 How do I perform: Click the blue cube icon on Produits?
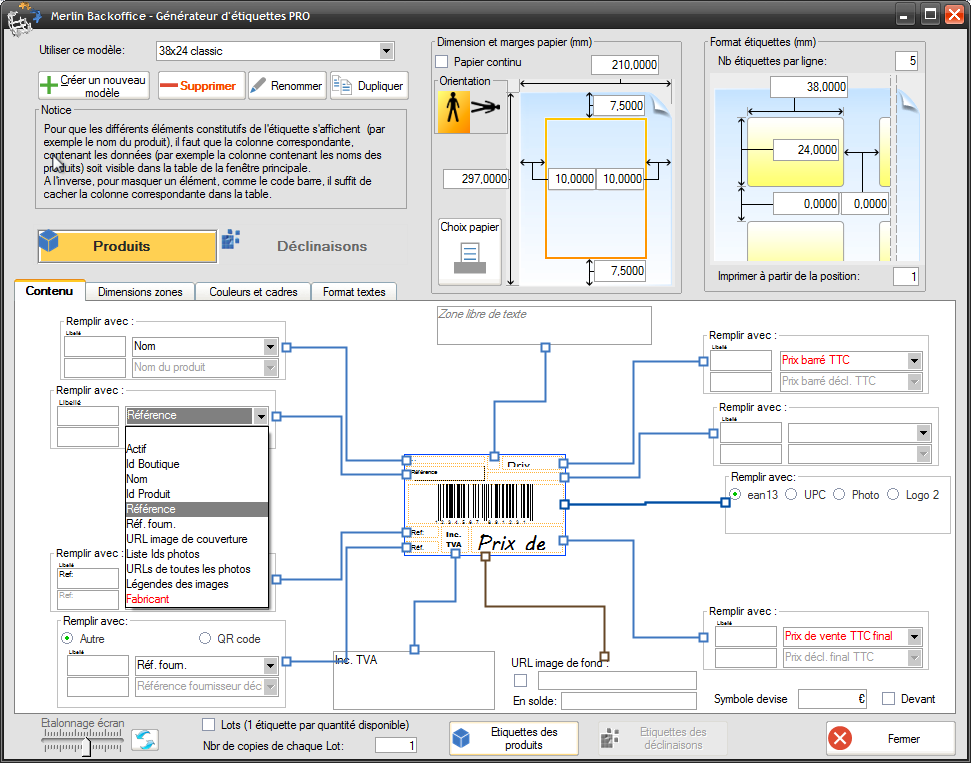pyautogui.click(x=48, y=240)
